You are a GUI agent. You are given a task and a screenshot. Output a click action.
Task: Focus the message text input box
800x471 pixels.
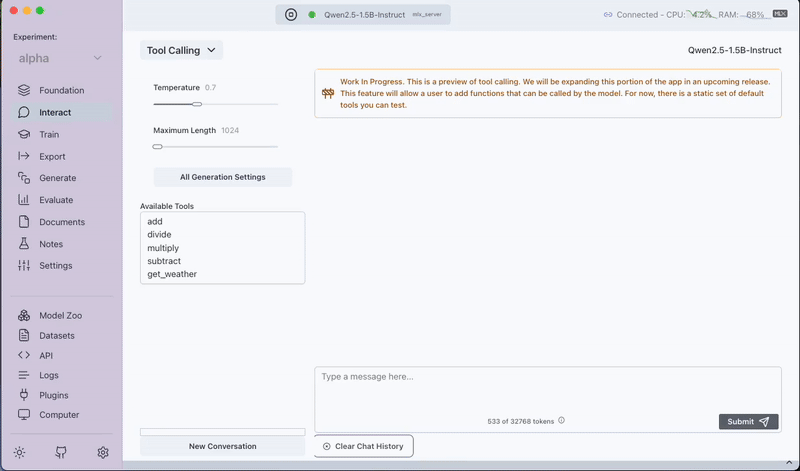click(x=547, y=388)
